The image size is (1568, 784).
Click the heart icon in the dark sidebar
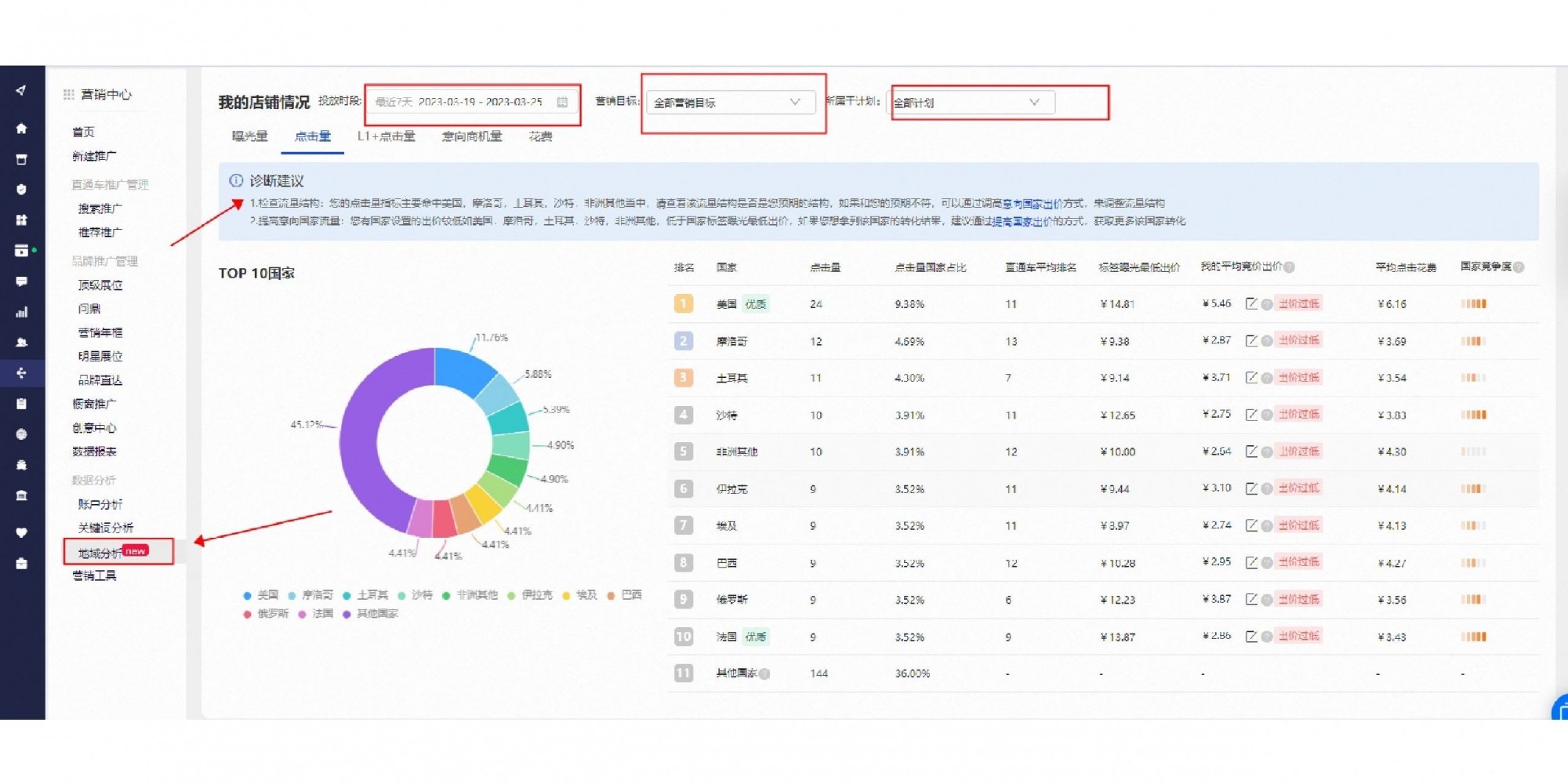pyautogui.click(x=21, y=532)
